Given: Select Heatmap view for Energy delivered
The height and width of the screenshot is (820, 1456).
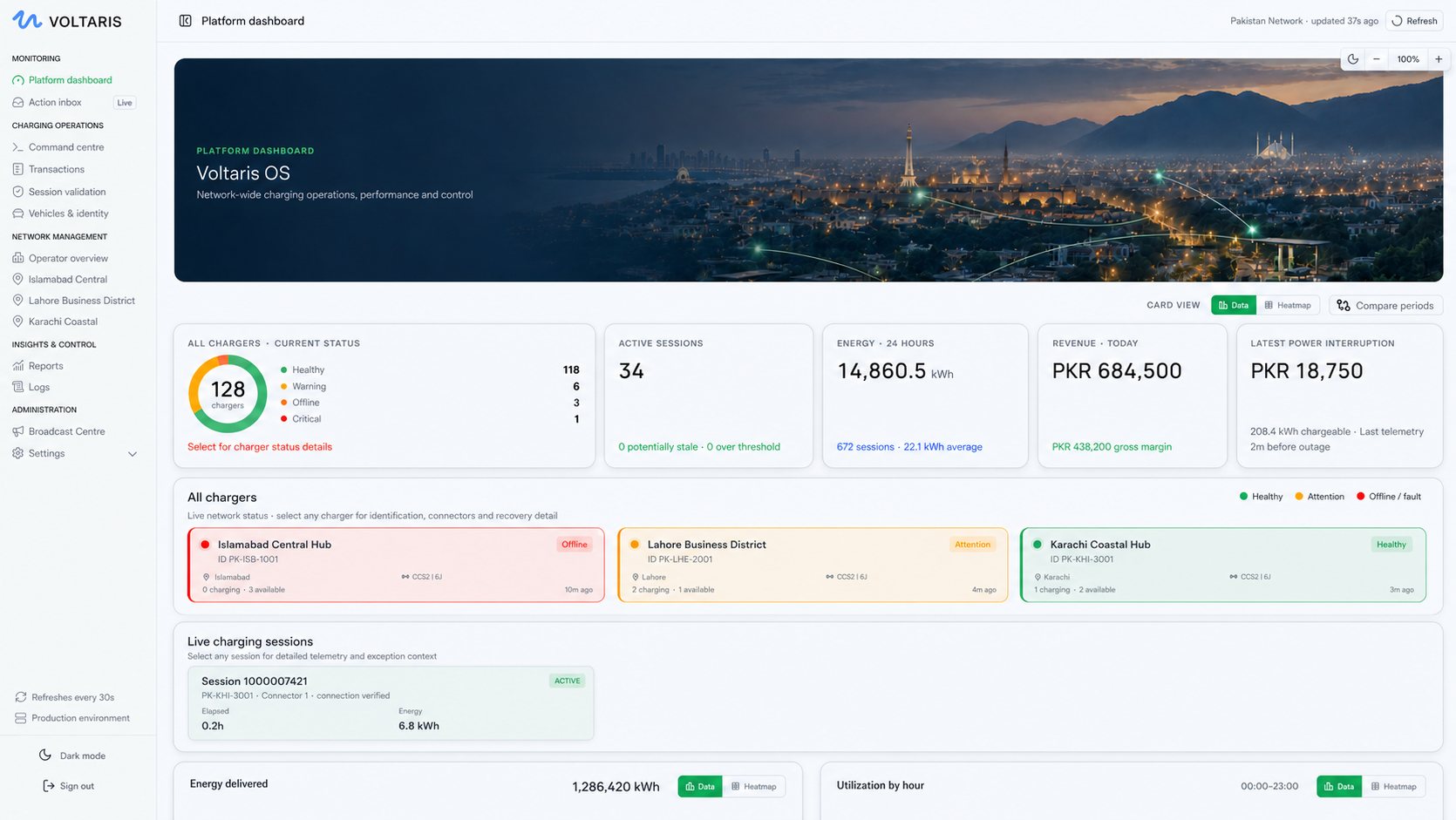Looking at the screenshot, I should coord(754,786).
